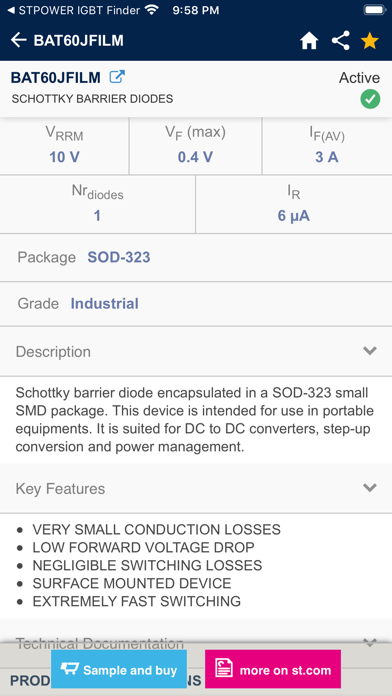Image resolution: width=392 pixels, height=696 pixels.
Task: Tap the IR 6 µA parameter cell
Action: [293, 204]
